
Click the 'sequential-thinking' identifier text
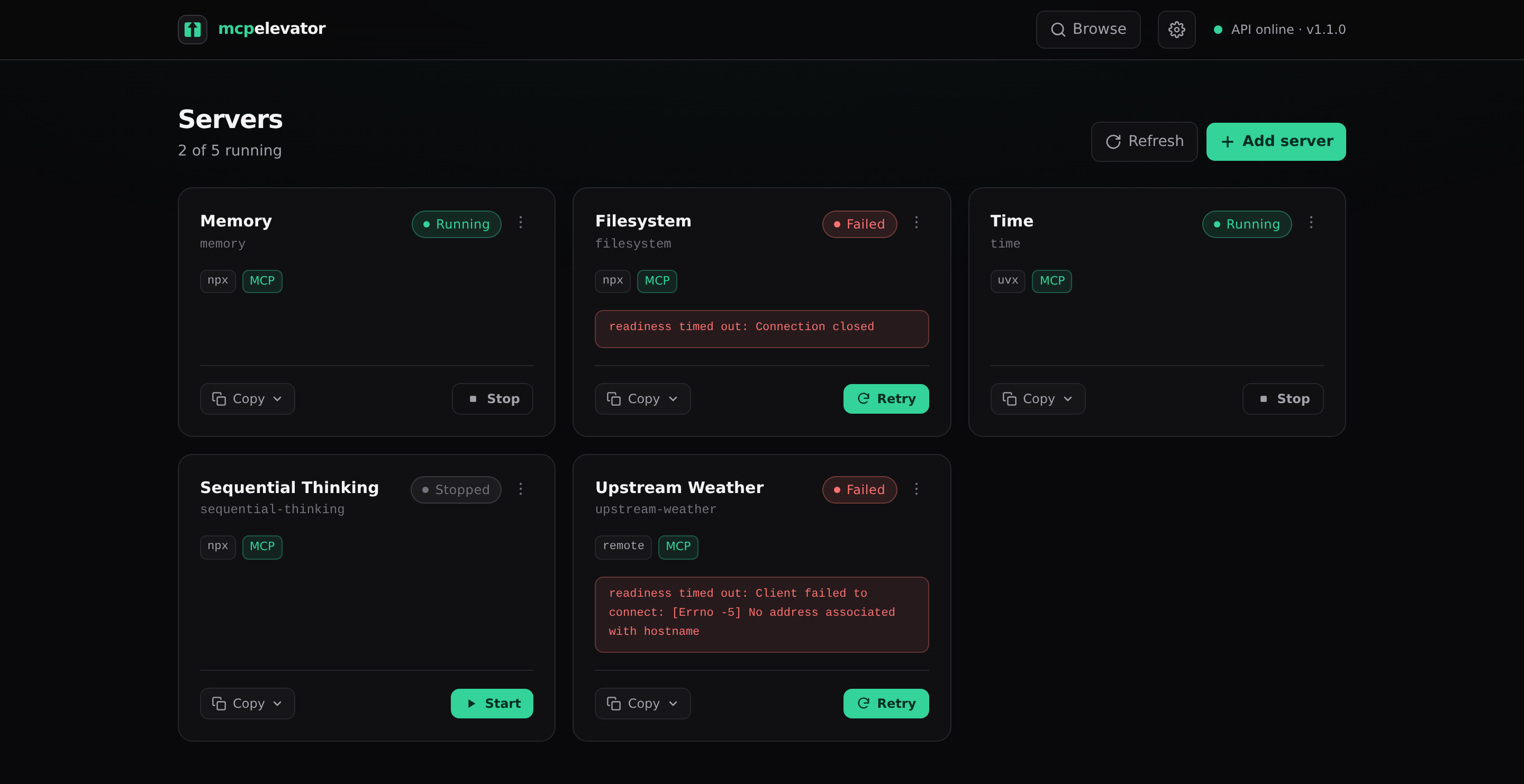pos(272,509)
